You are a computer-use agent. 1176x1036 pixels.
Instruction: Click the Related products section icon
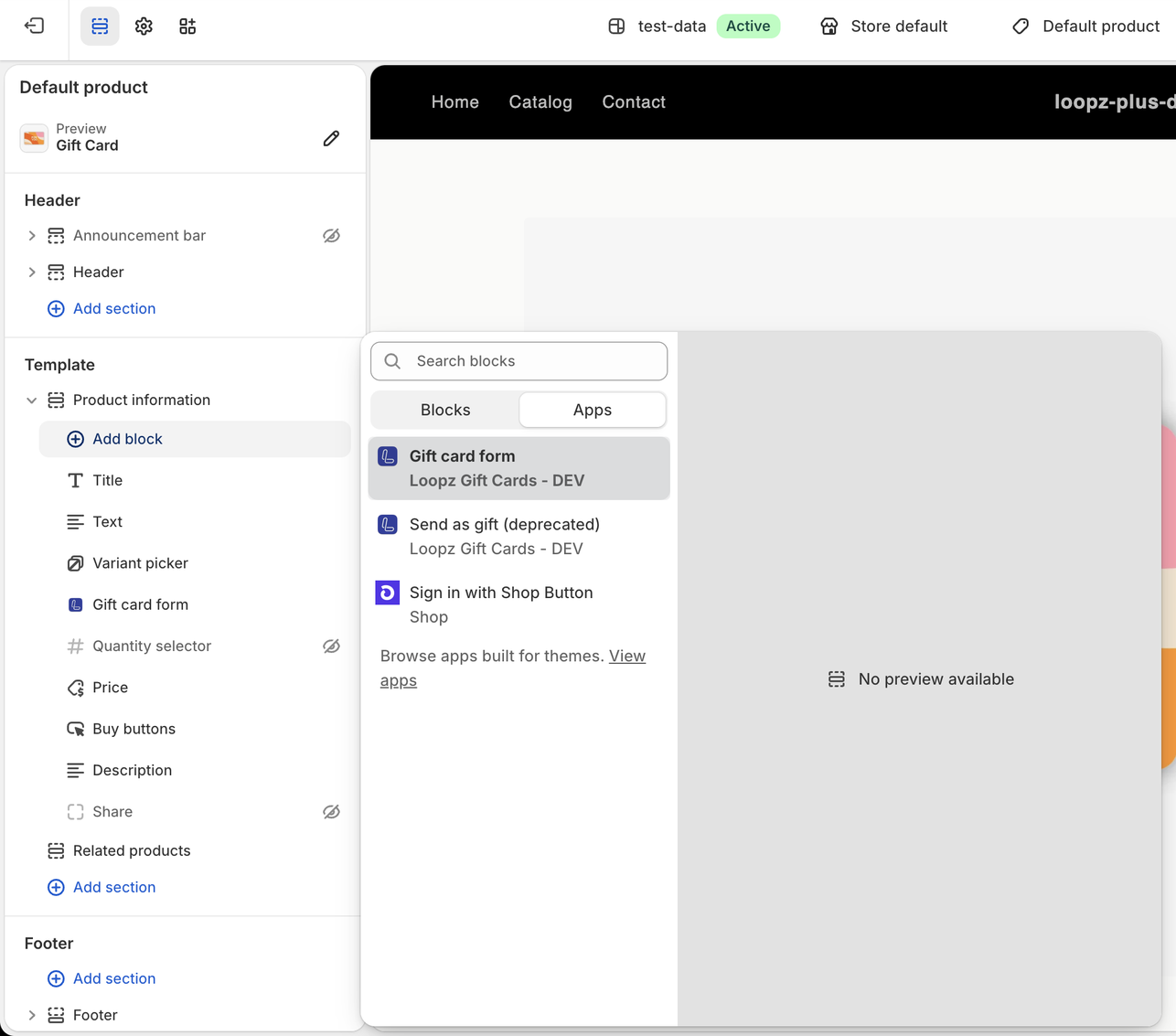point(56,850)
